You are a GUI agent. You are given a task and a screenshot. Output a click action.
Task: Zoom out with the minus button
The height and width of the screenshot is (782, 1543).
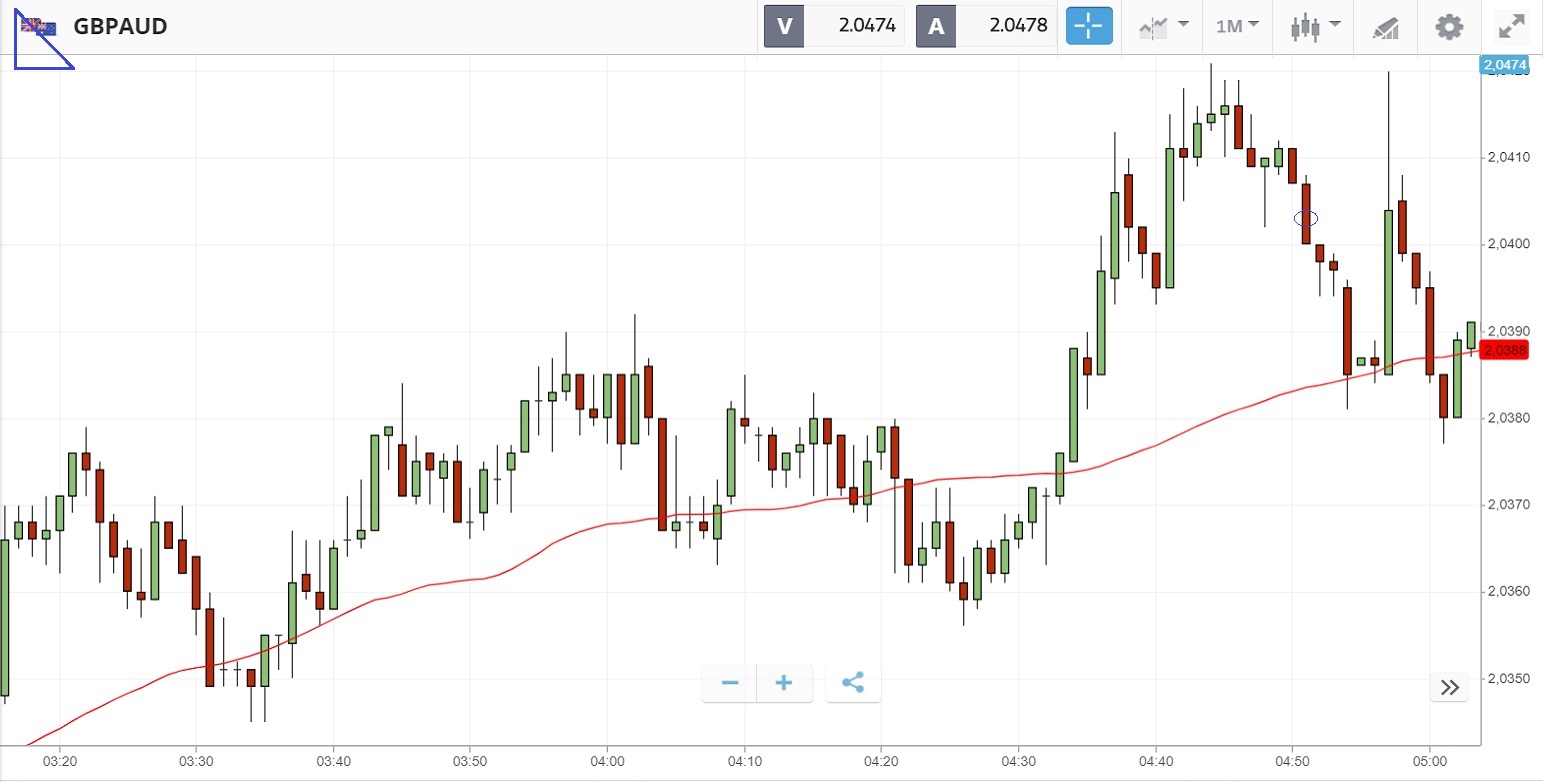tap(730, 683)
